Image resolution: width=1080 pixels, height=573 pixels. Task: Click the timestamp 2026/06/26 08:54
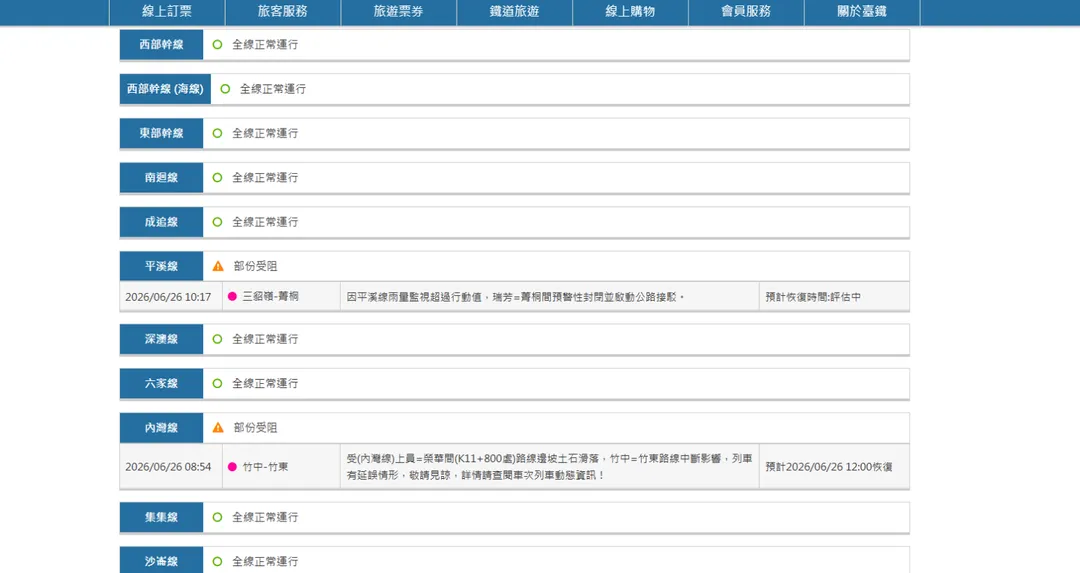(x=168, y=467)
